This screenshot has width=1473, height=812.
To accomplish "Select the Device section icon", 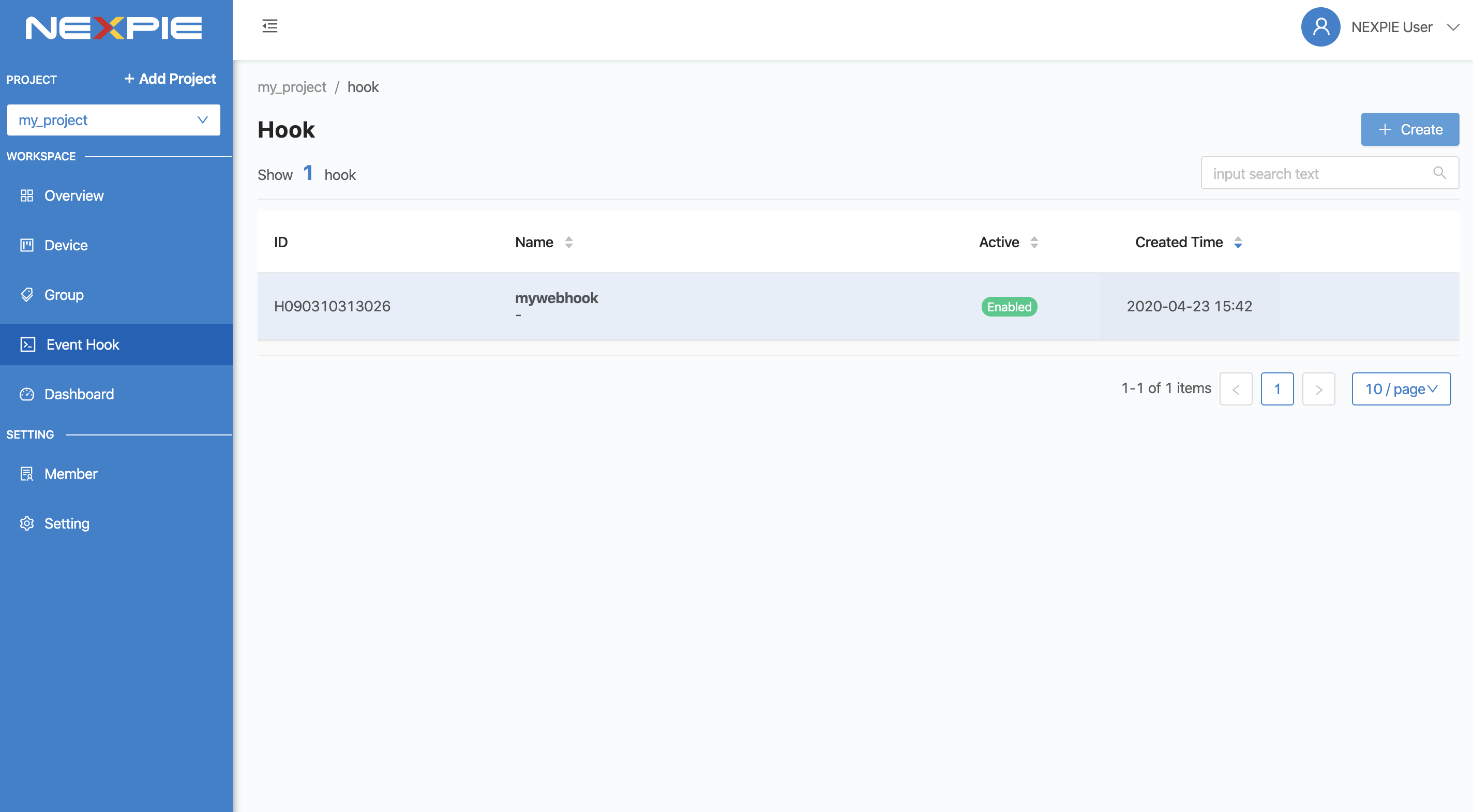I will point(26,244).
